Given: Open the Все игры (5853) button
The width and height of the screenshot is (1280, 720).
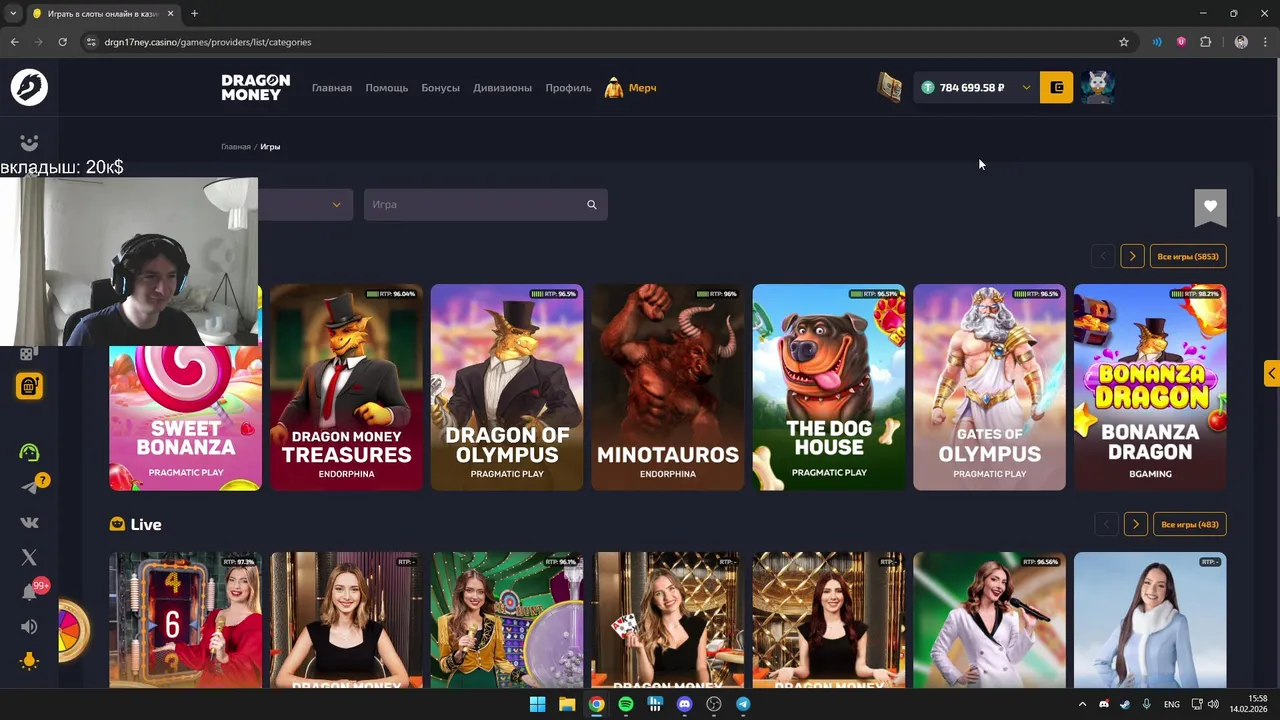Looking at the screenshot, I should pos(1188,257).
